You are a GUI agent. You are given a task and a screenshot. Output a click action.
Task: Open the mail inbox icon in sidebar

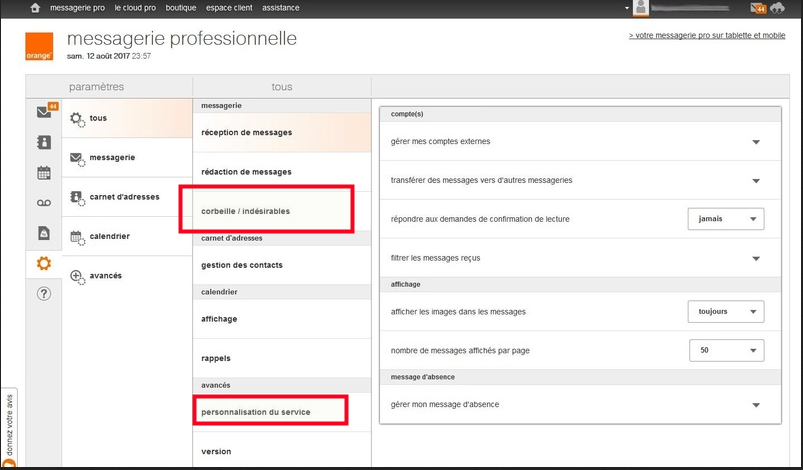pos(43,111)
